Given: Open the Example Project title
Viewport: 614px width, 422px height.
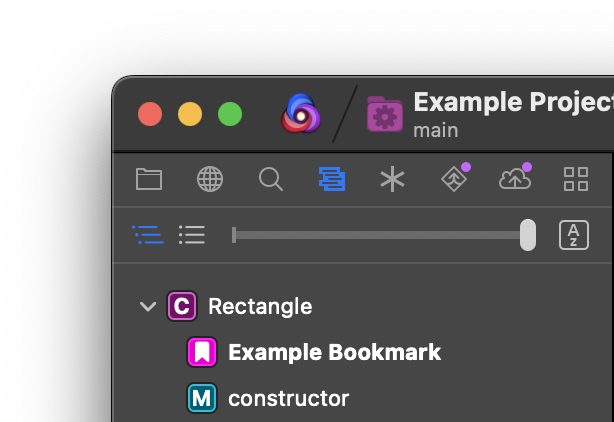Looking at the screenshot, I should click(513, 102).
